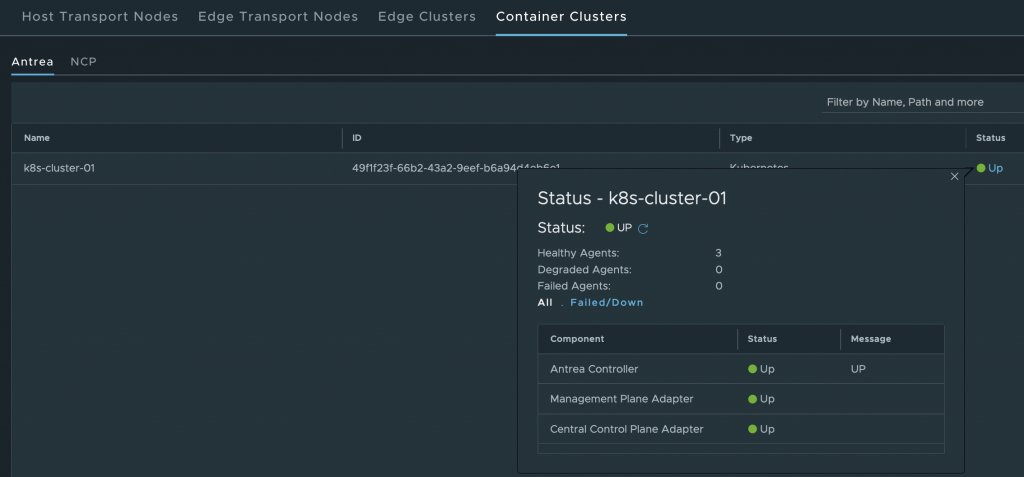This screenshot has width=1024, height=477.
Task: Click the green UP dot in popup header
Action: pyautogui.click(x=610, y=228)
